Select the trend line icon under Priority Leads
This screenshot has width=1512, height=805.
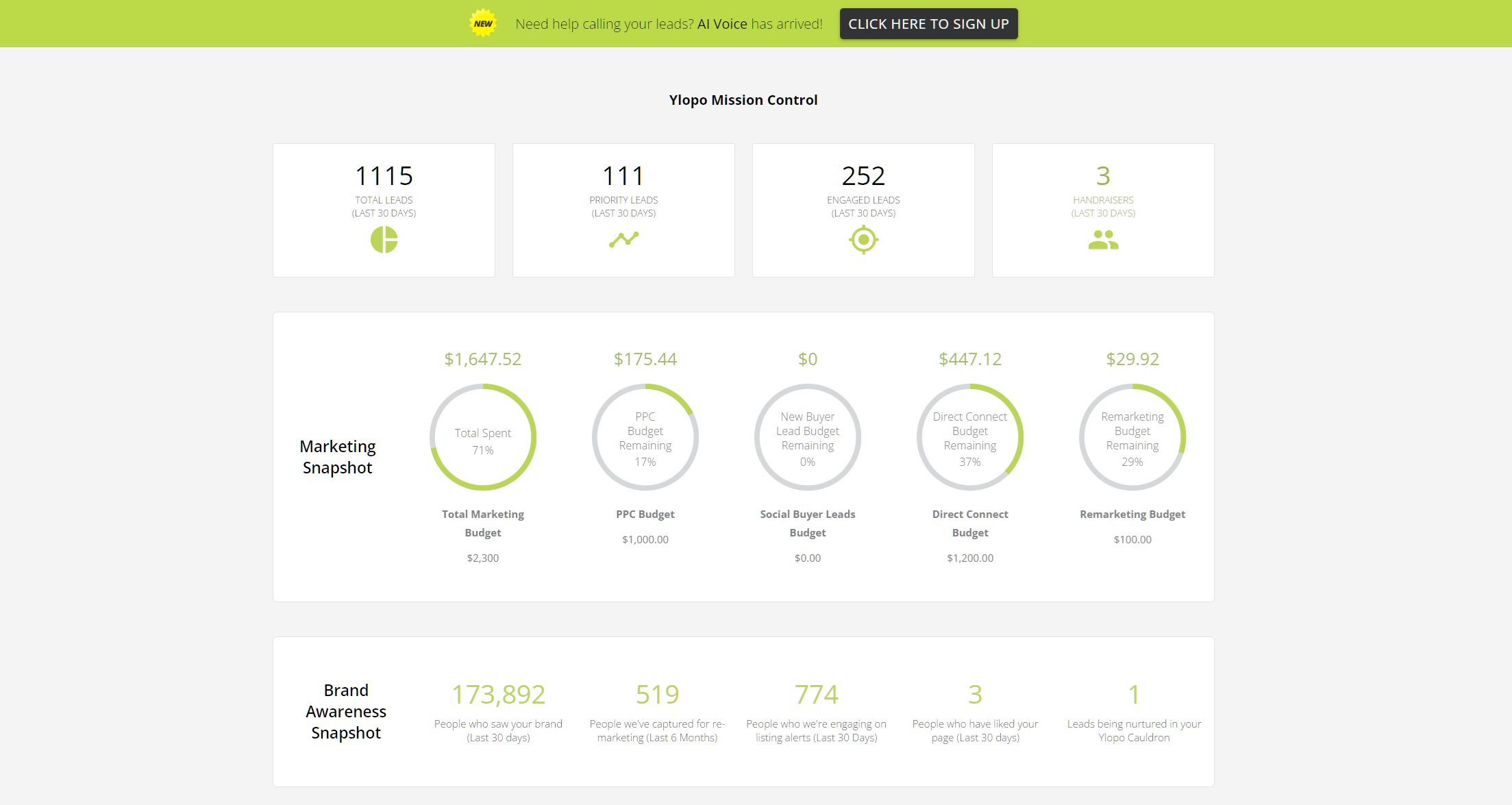(x=623, y=240)
